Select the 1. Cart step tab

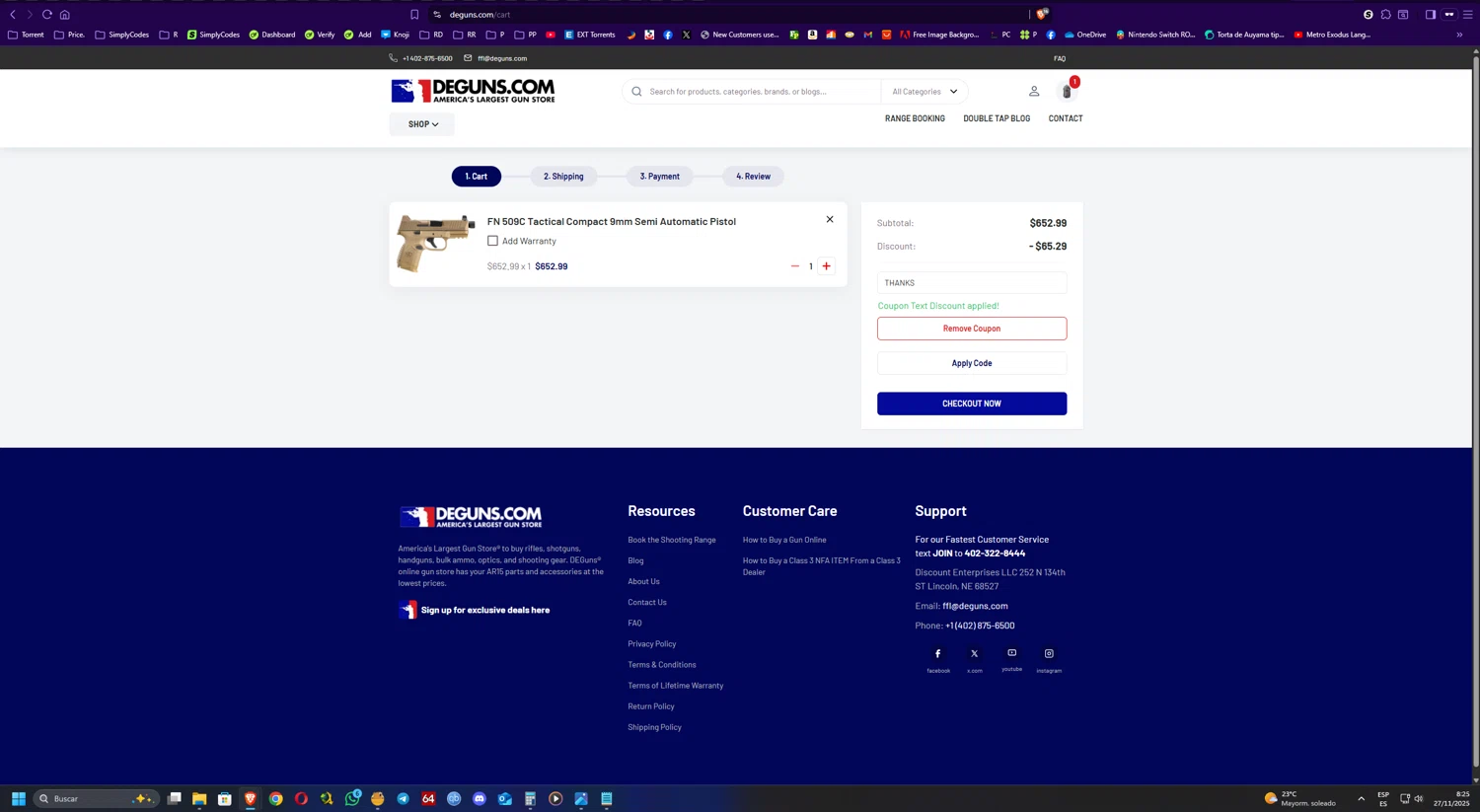(x=477, y=177)
